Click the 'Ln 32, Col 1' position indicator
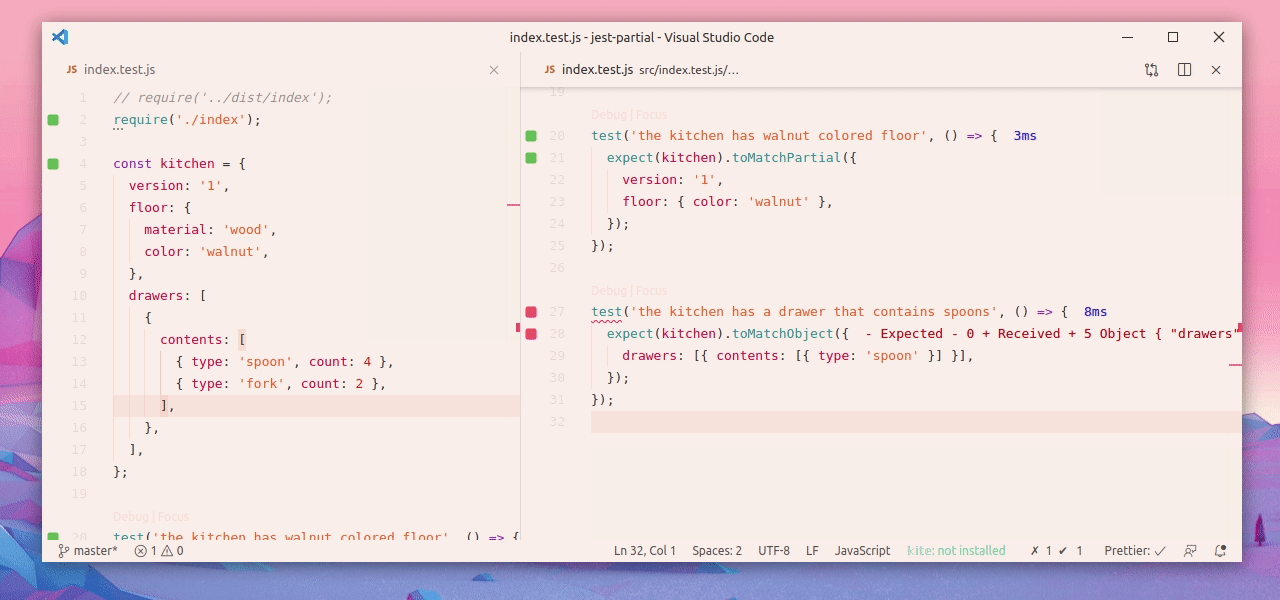Image resolution: width=1280 pixels, height=600 pixels. point(645,550)
